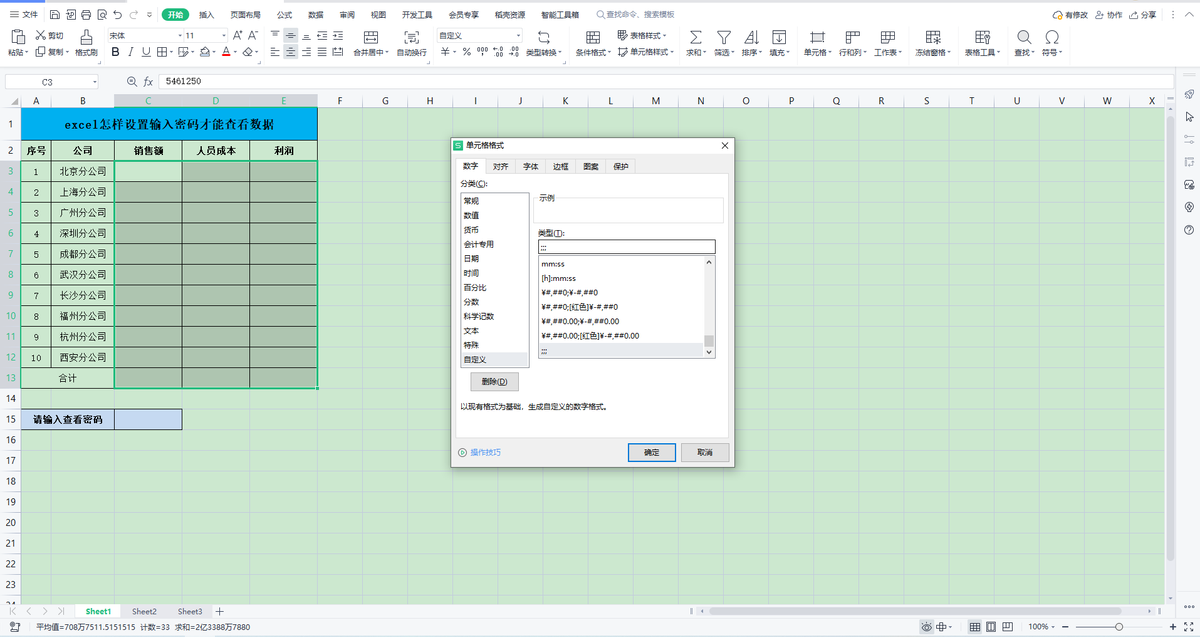Expand the number format dropdown (自定义)
The width and height of the screenshot is (1200, 637).
[x=516, y=35]
